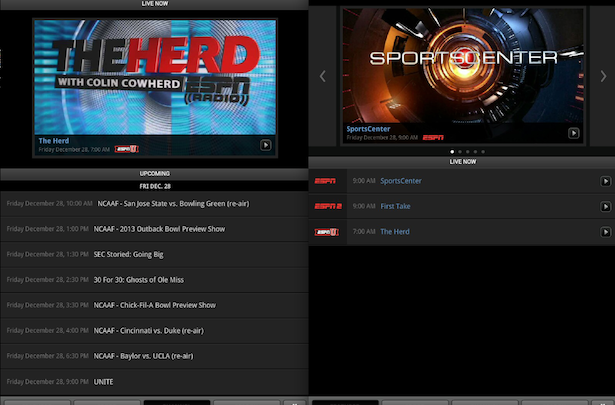
Task: Select NCAAF - Baylor vs. UCLA (re-air)
Action: tap(154, 356)
